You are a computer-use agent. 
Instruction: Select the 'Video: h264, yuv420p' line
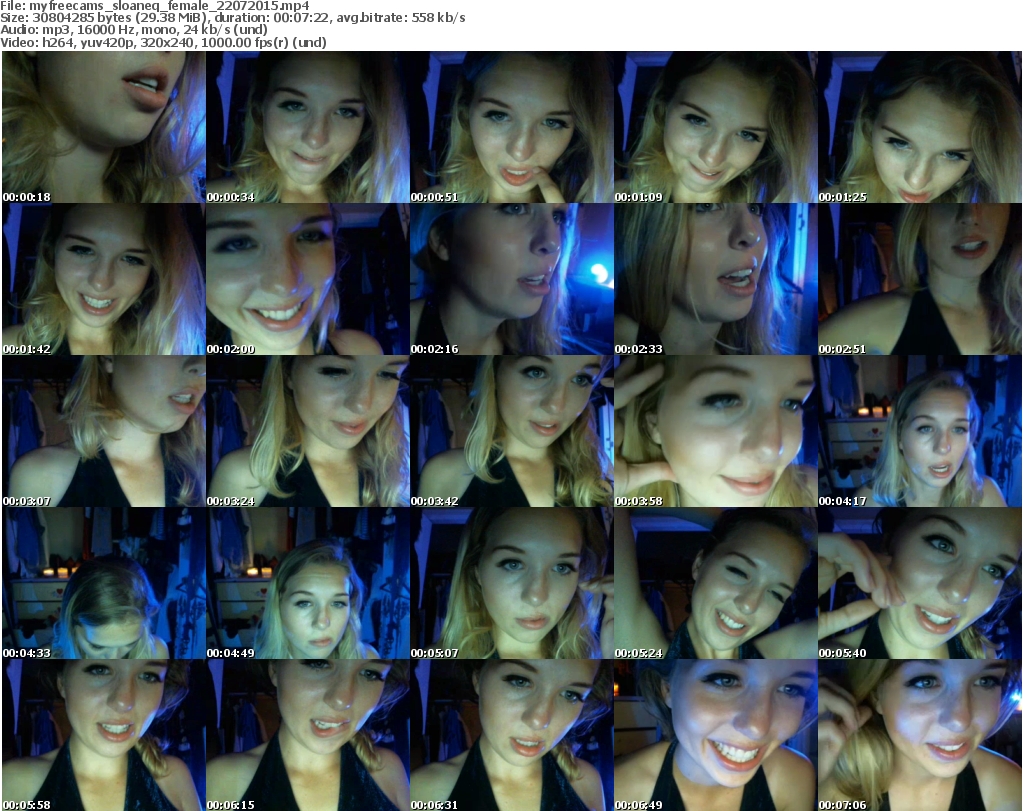163,42
